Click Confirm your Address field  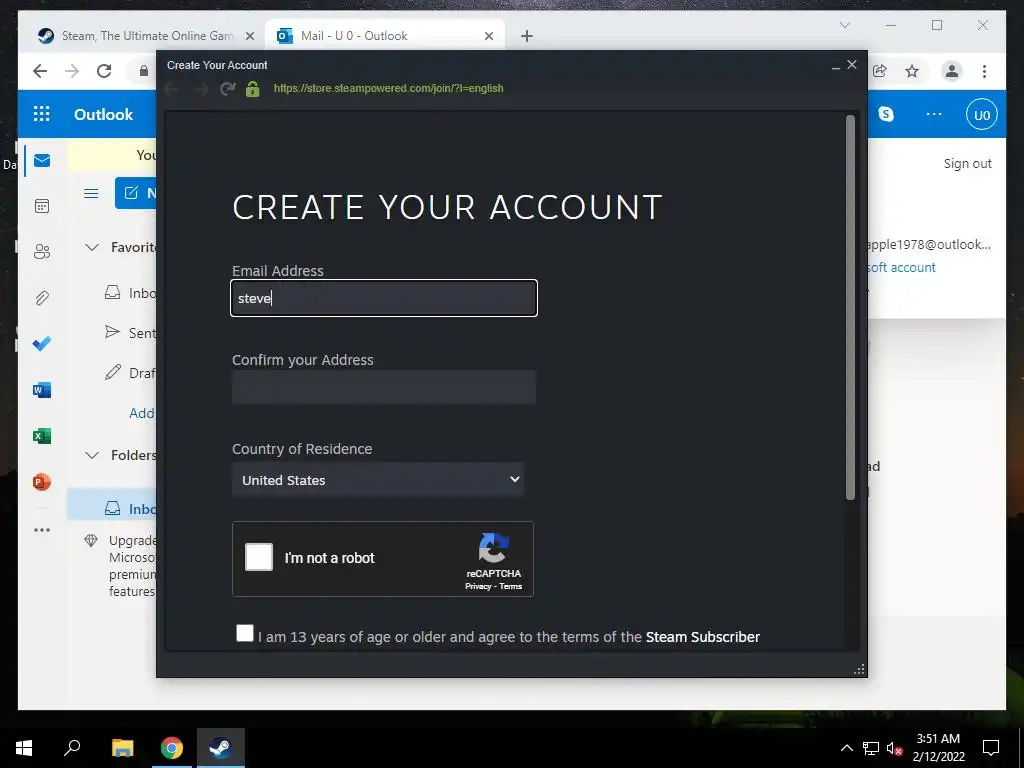click(384, 387)
